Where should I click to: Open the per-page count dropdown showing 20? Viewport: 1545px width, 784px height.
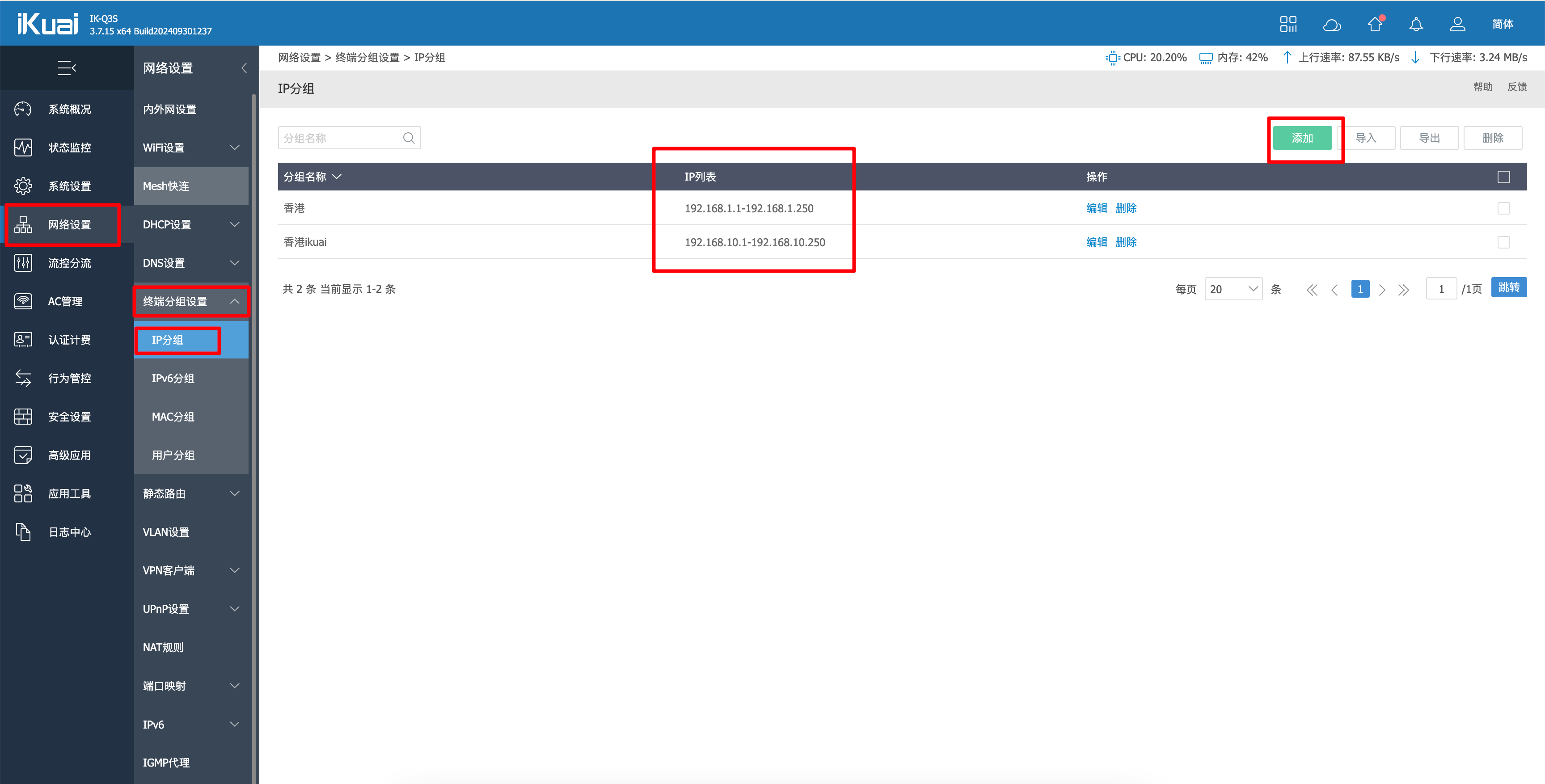[1233, 289]
